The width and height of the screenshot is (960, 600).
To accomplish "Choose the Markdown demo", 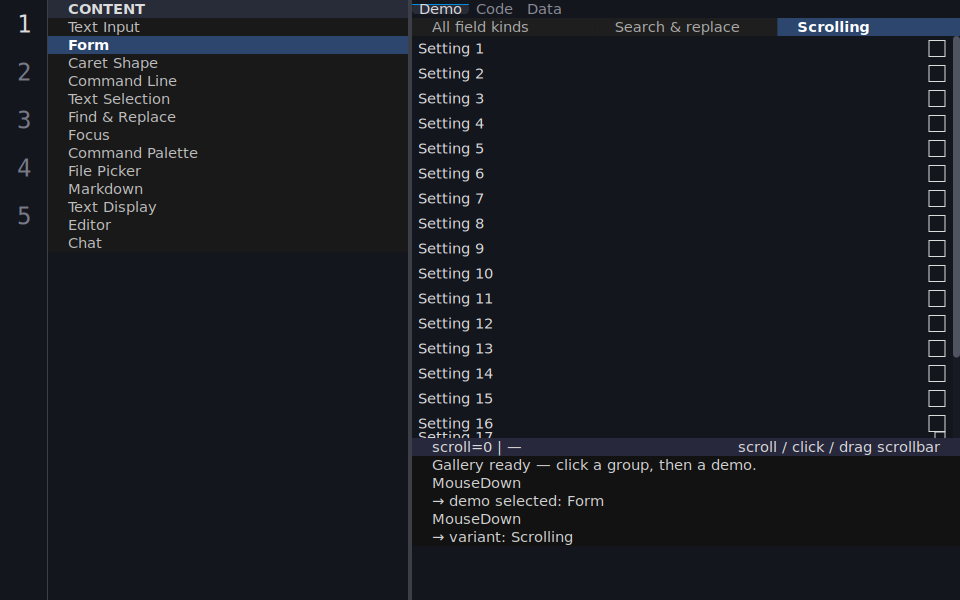I will tap(228, 189).
